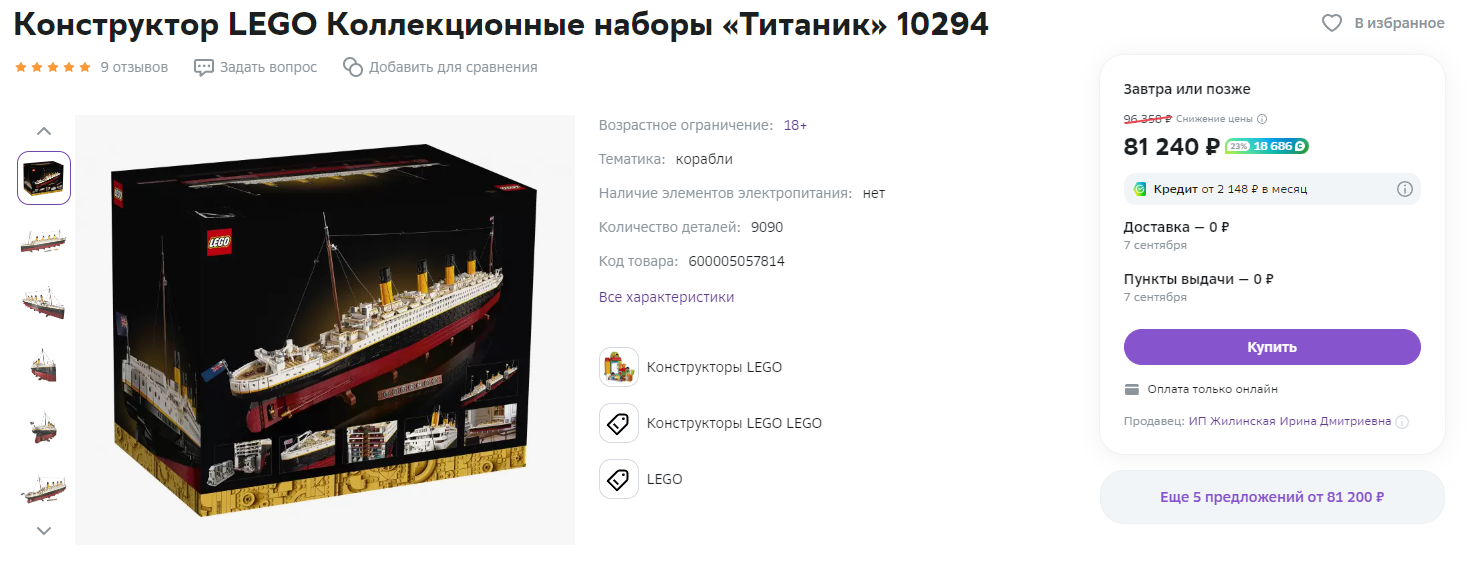This screenshot has height=573, width=1467.
Task: Open the credit info circle icon
Action: [x=1404, y=189]
